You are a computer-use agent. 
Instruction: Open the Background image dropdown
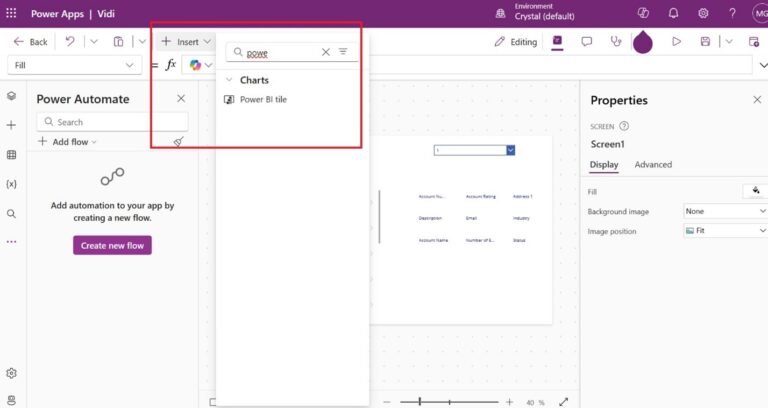[725, 211]
